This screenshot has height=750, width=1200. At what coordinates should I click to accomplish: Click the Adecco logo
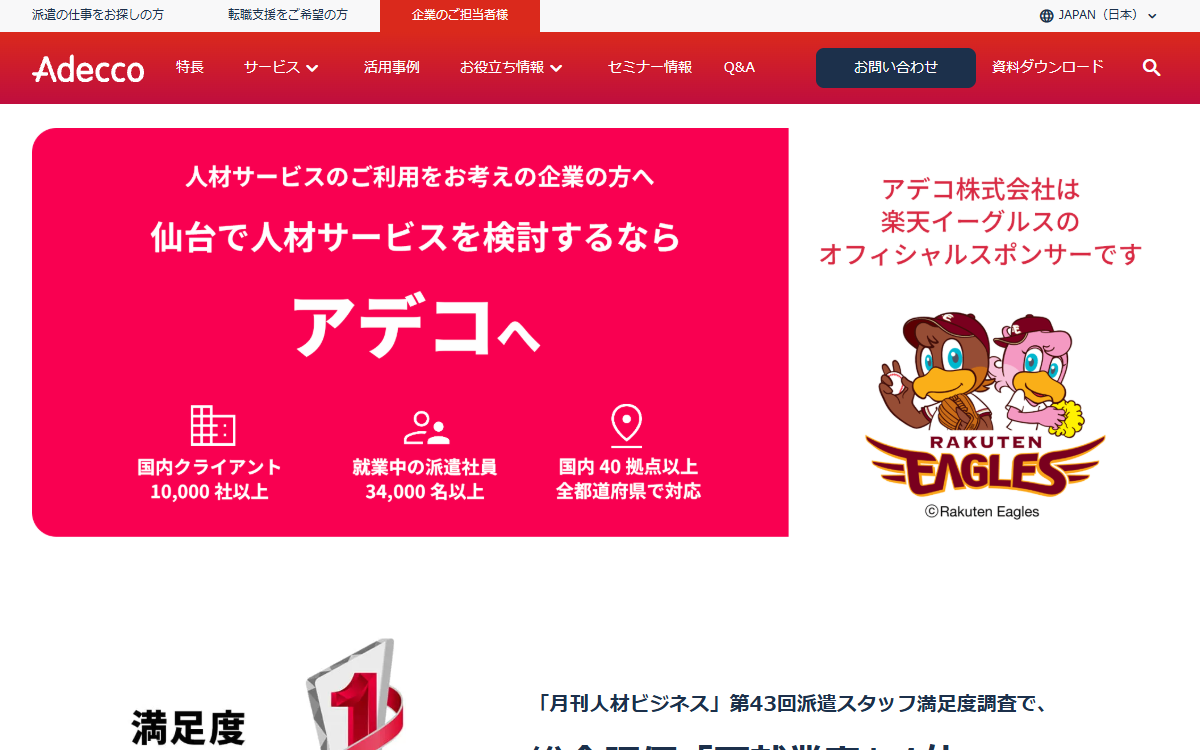coord(88,68)
